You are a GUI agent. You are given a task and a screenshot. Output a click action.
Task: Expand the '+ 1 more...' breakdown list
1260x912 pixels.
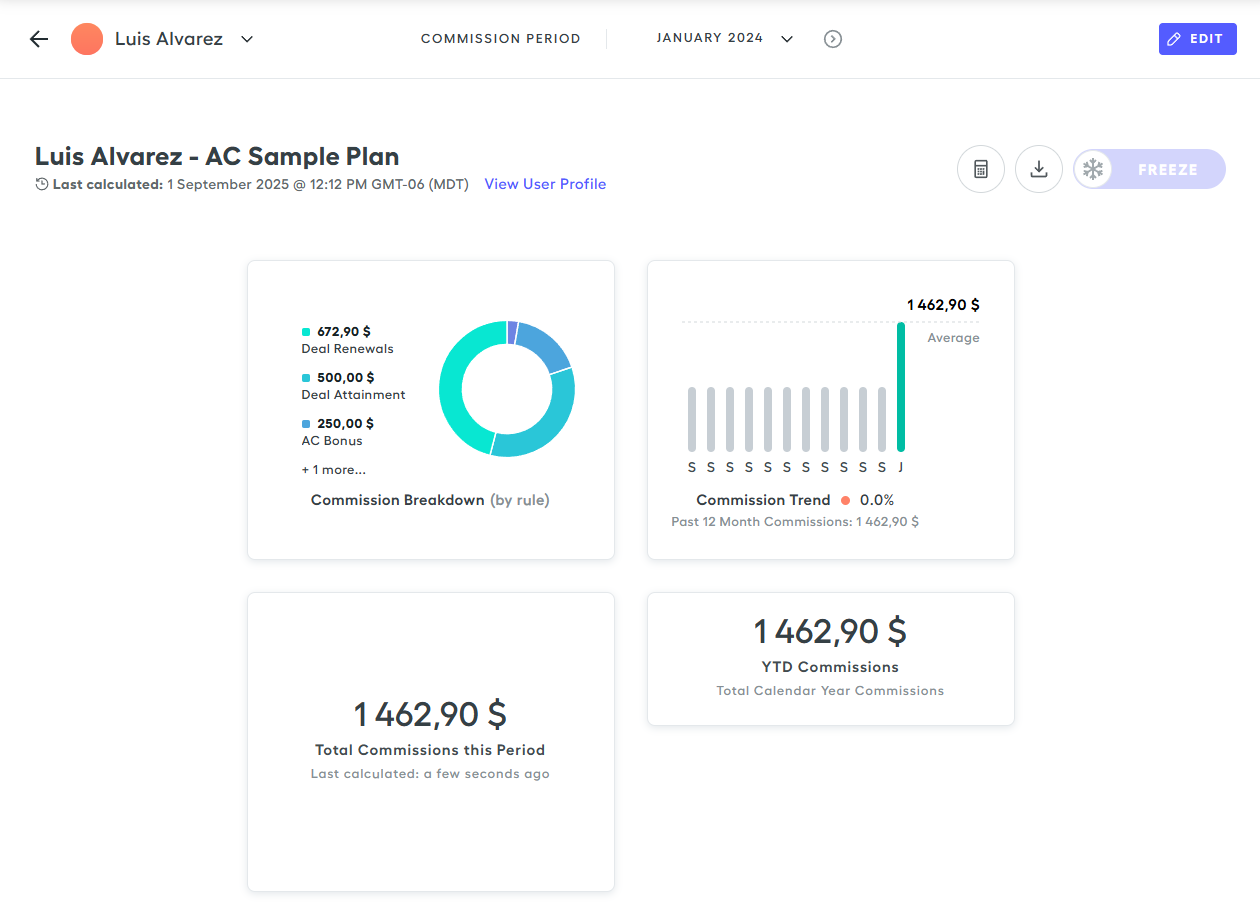click(x=333, y=470)
